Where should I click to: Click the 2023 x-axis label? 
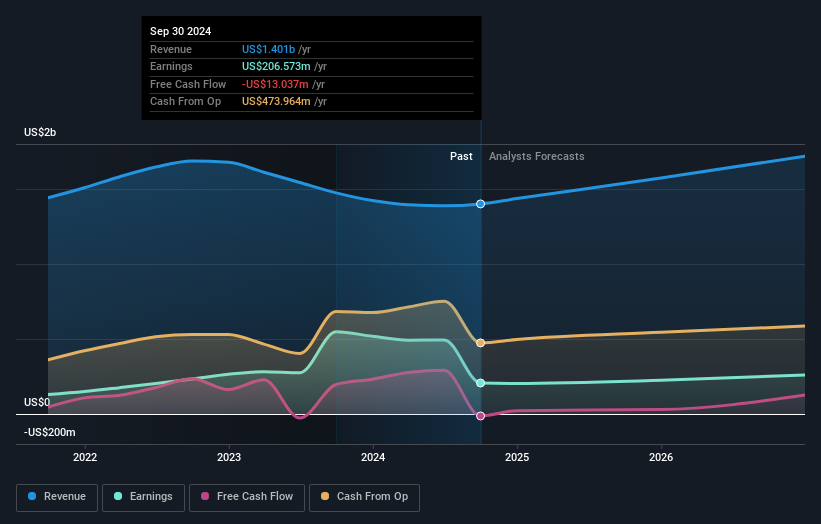point(229,457)
